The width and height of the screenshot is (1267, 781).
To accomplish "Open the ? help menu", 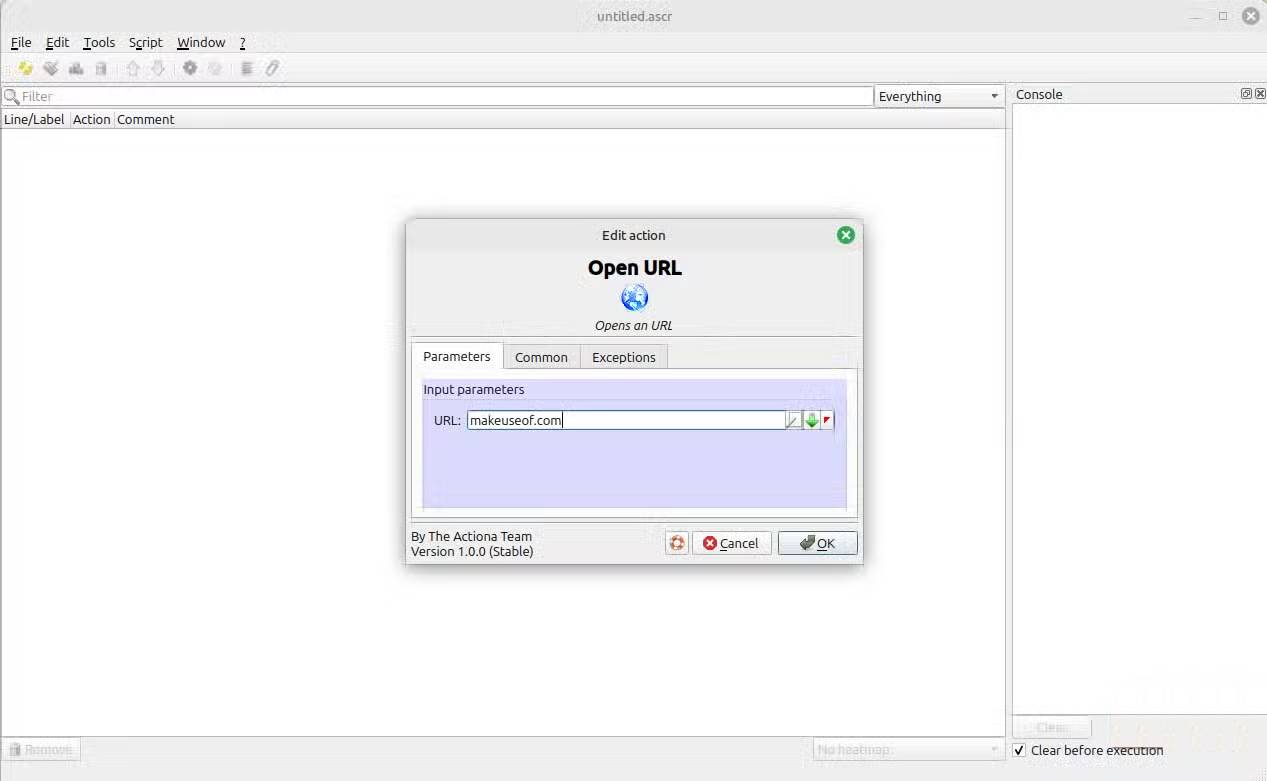I will point(242,42).
